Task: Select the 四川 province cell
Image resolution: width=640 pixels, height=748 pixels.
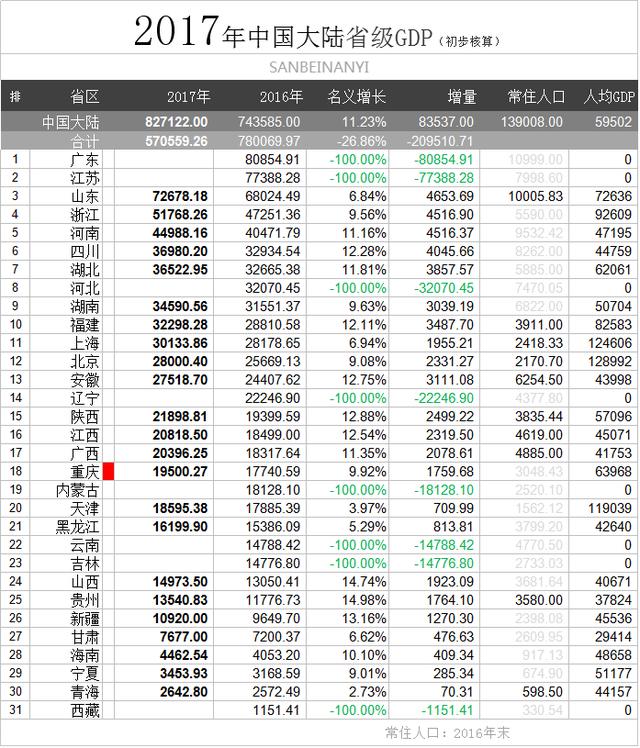Action: coord(84,251)
